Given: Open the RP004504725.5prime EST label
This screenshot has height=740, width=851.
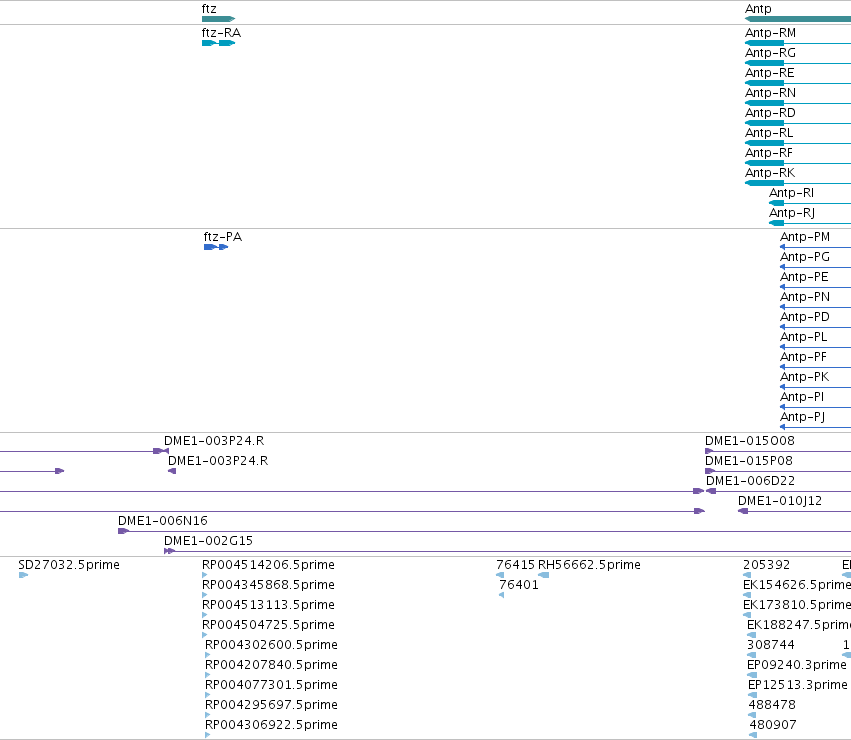Looking at the screenshot, I should (268, 625).
